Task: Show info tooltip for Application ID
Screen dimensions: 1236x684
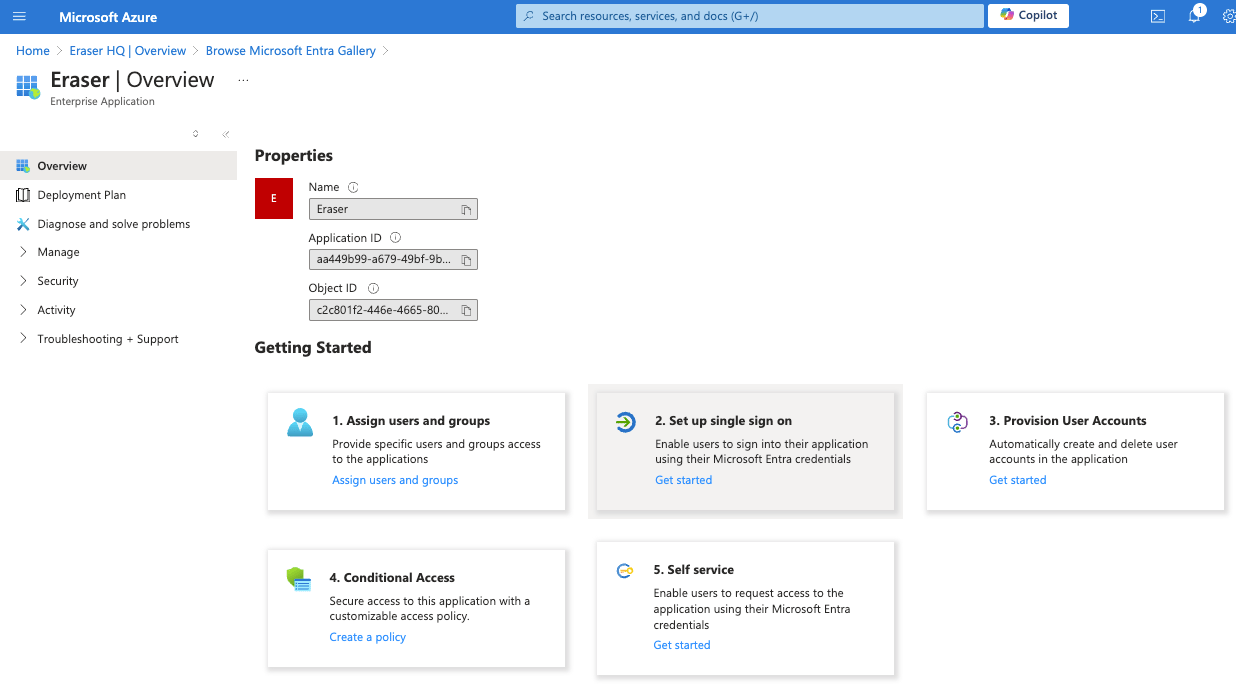Action: point(395,238)
